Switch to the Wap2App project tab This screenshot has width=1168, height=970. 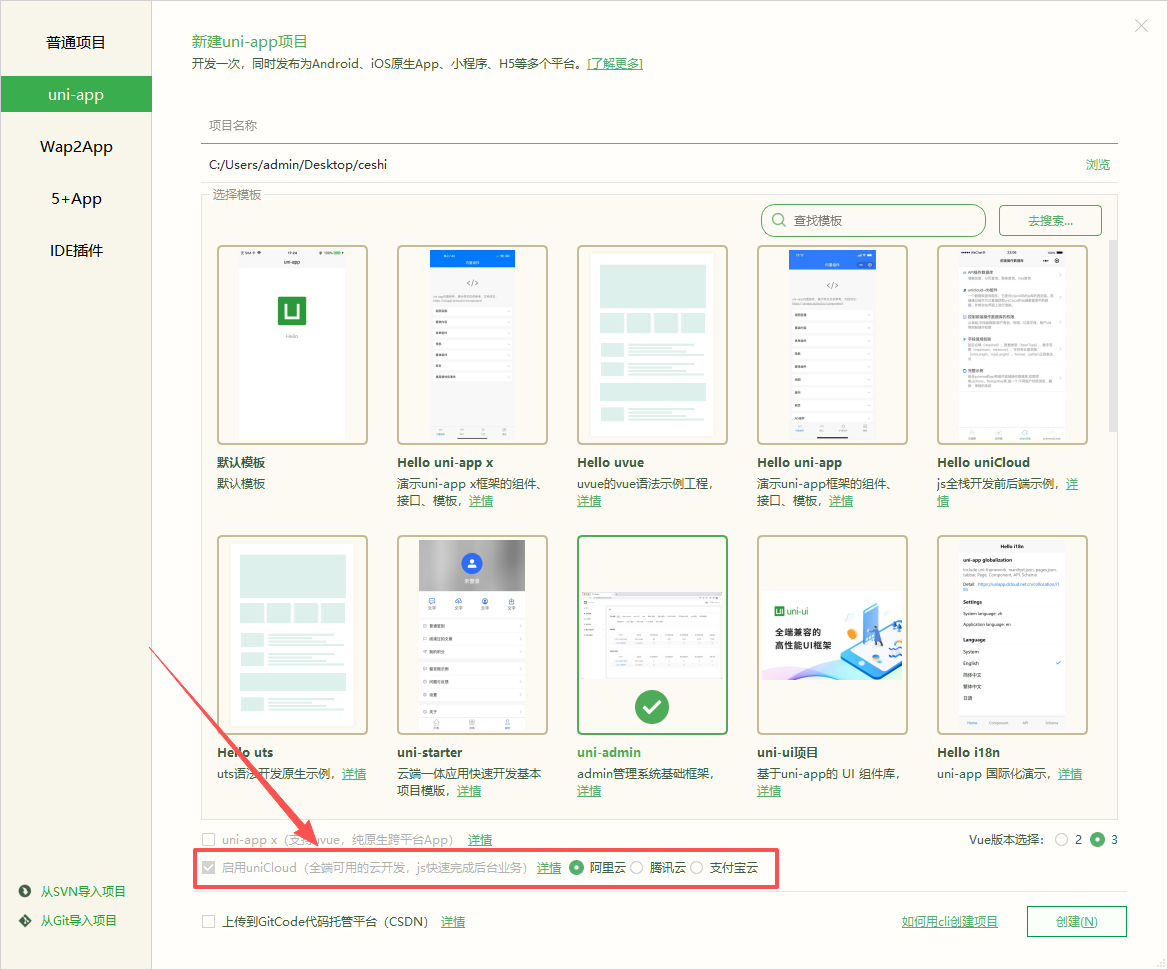click(76, 147)
